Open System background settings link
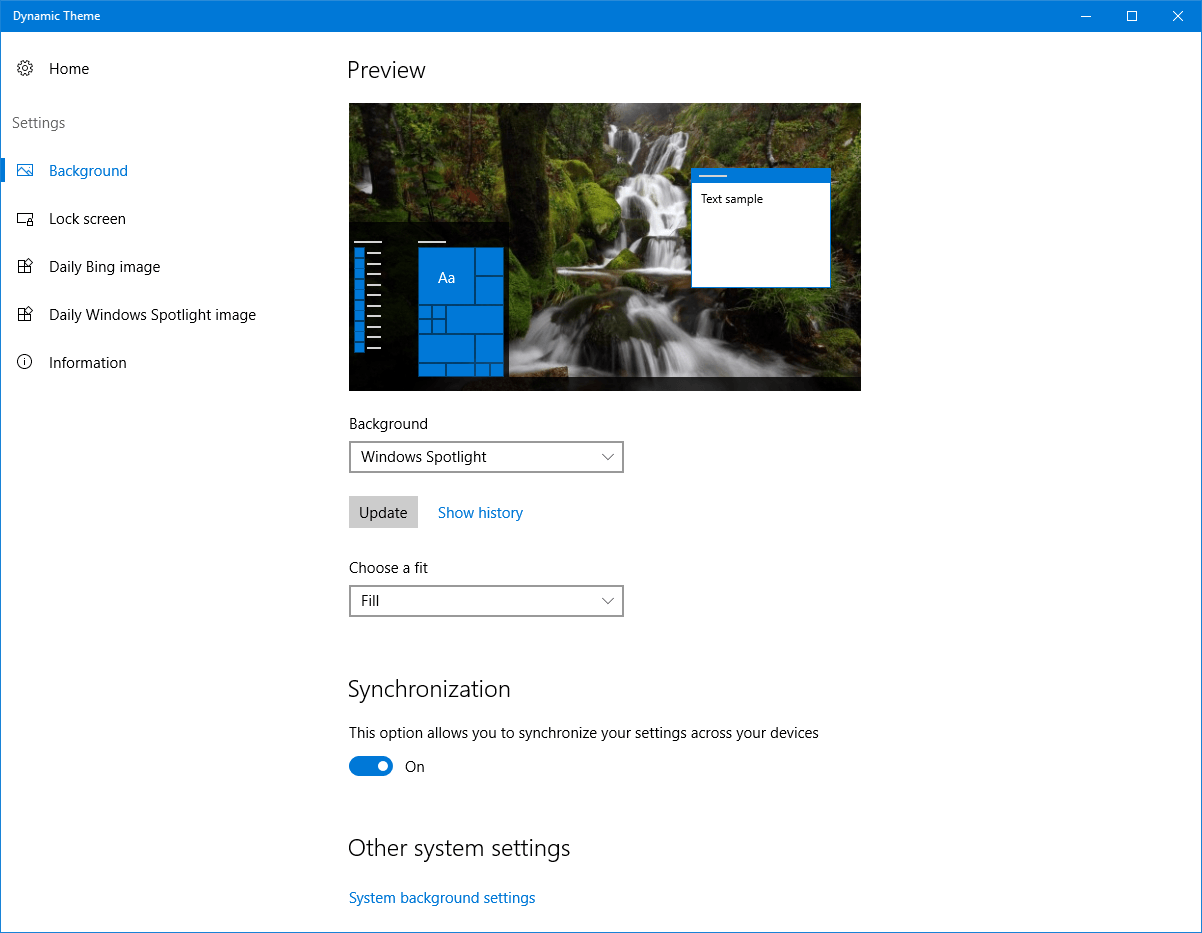 coord(442,898)
